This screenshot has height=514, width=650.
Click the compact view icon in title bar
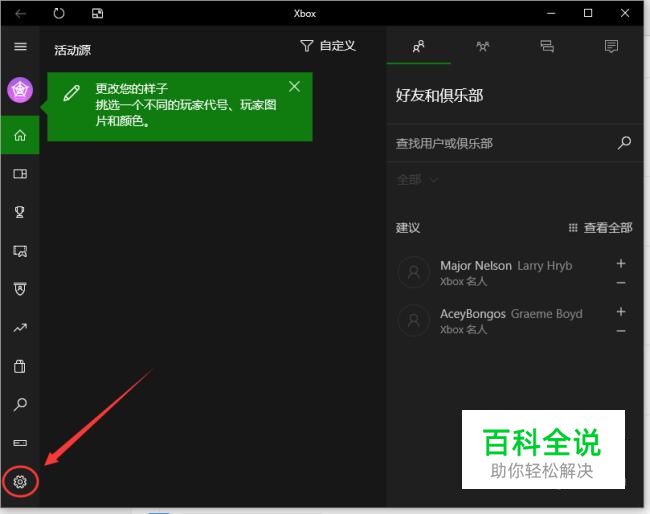tap(97, 13)
